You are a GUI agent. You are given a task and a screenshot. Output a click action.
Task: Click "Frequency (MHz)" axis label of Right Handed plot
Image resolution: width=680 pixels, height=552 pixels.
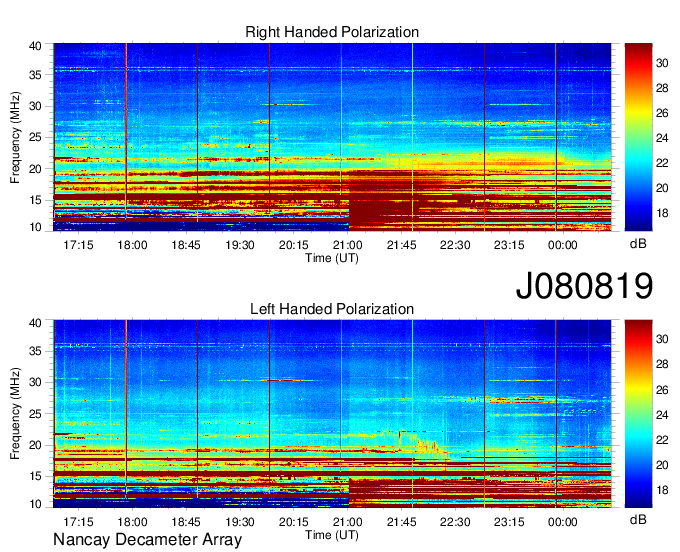point(15,137)
